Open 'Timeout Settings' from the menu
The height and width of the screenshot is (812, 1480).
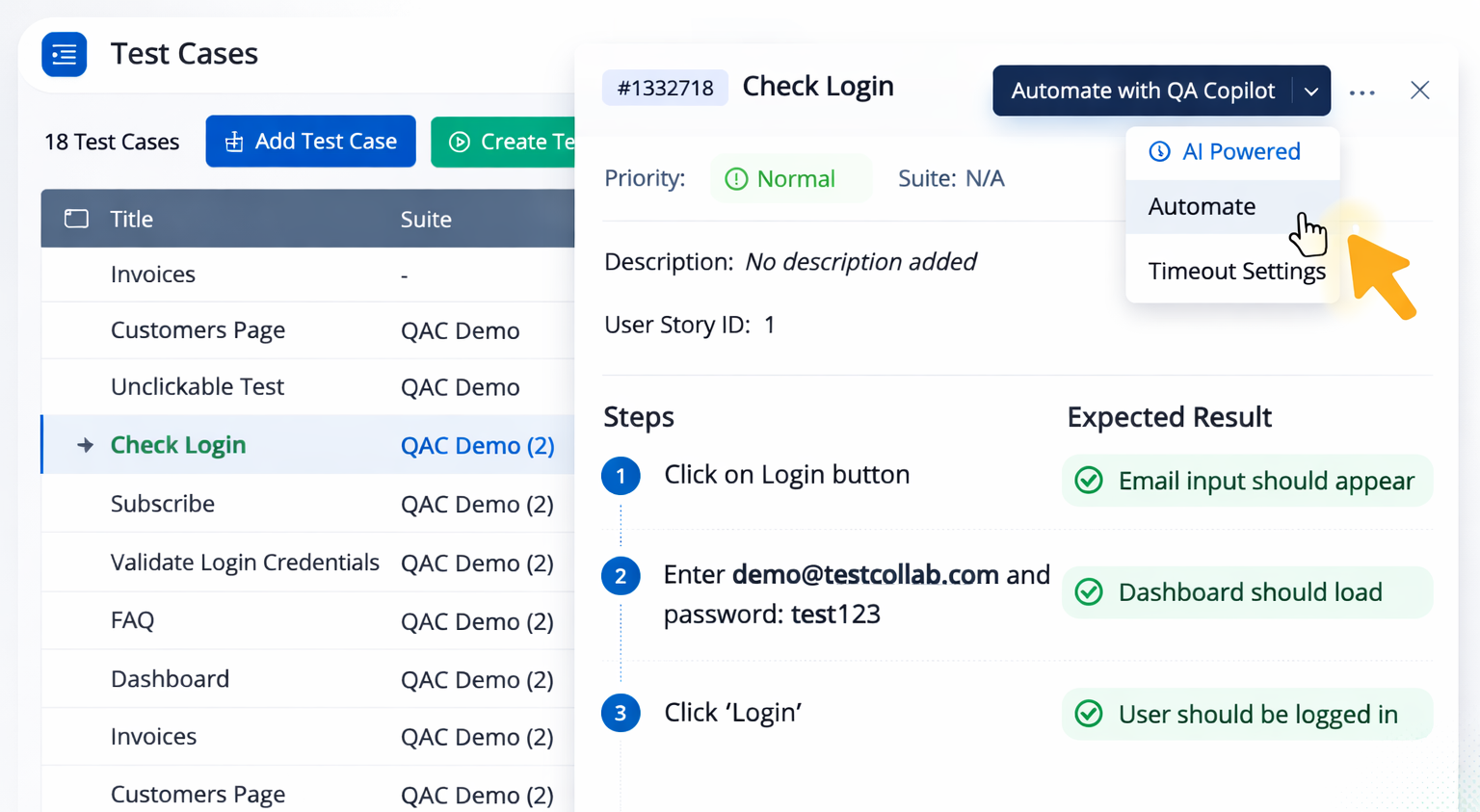pos(1236,271)
